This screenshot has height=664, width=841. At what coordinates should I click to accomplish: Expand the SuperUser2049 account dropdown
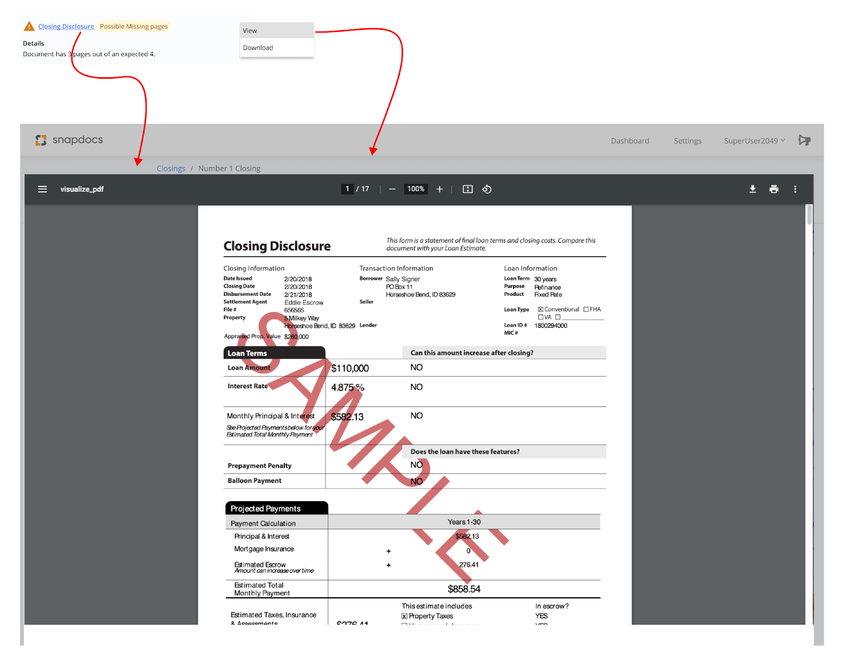(754, 141)
